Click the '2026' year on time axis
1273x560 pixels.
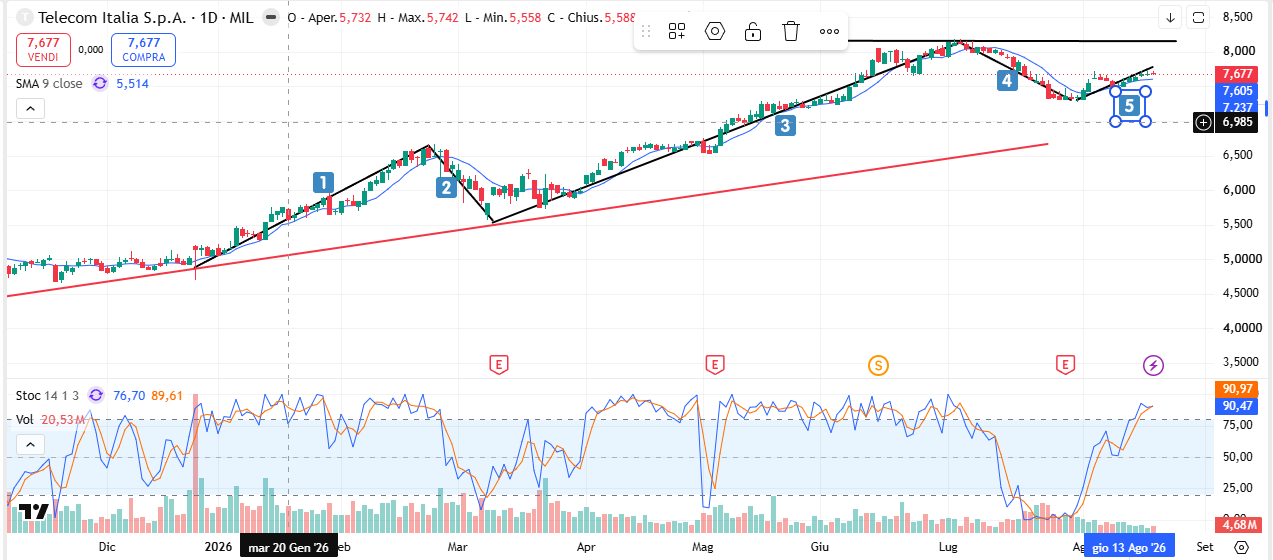(218, 547)
